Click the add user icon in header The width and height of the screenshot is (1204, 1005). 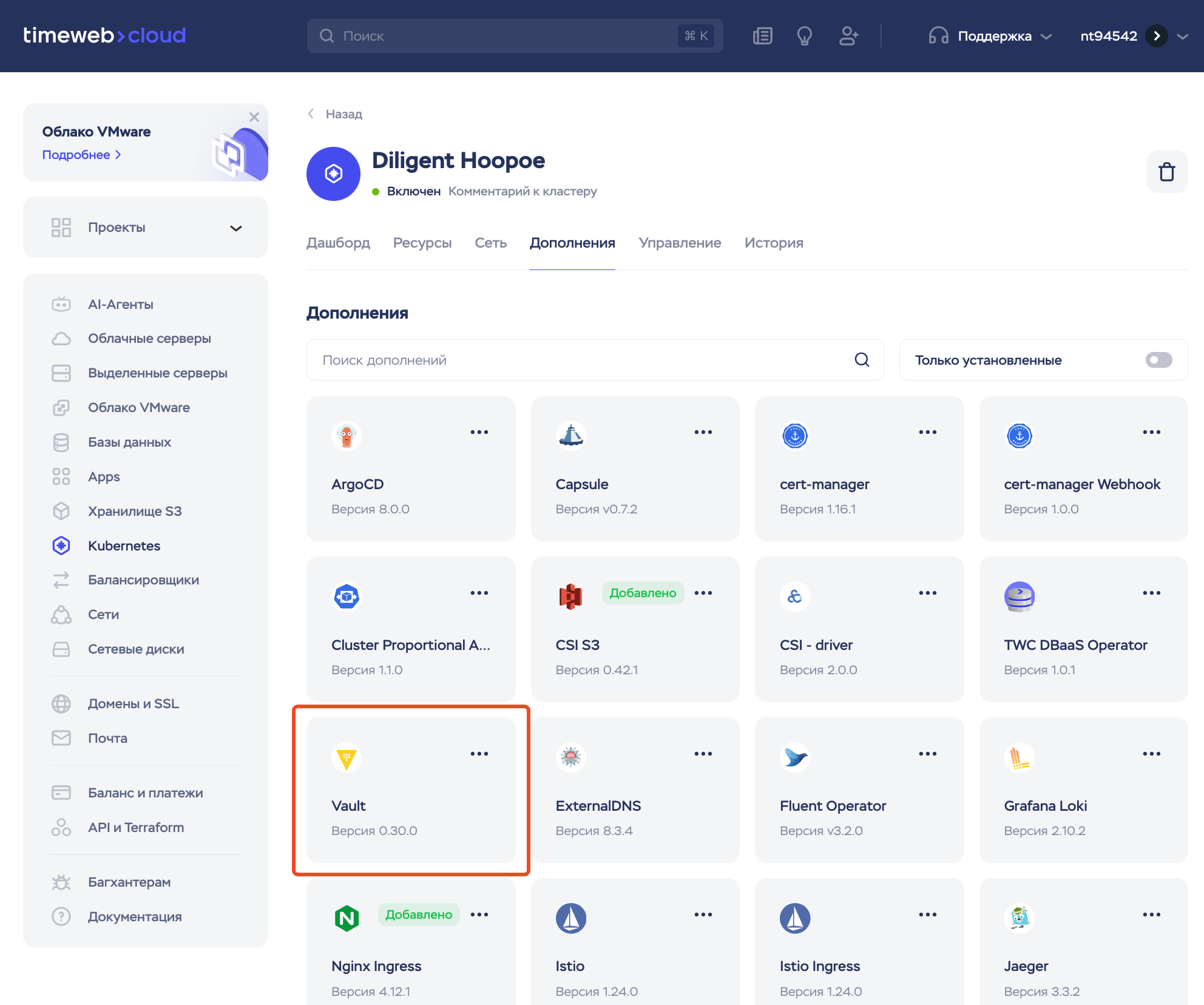coord(848,36)
